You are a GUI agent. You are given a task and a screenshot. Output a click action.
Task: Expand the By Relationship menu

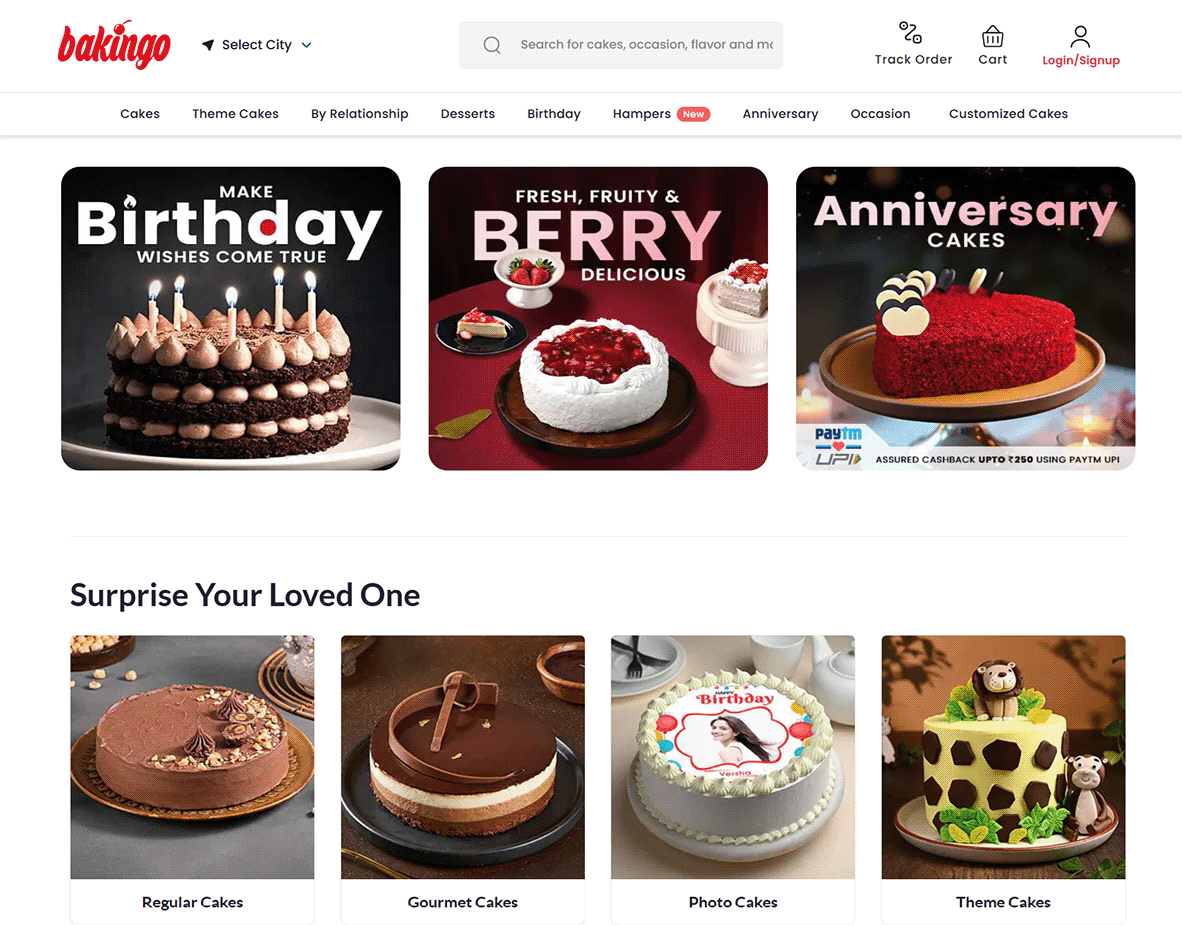point(360,114)
